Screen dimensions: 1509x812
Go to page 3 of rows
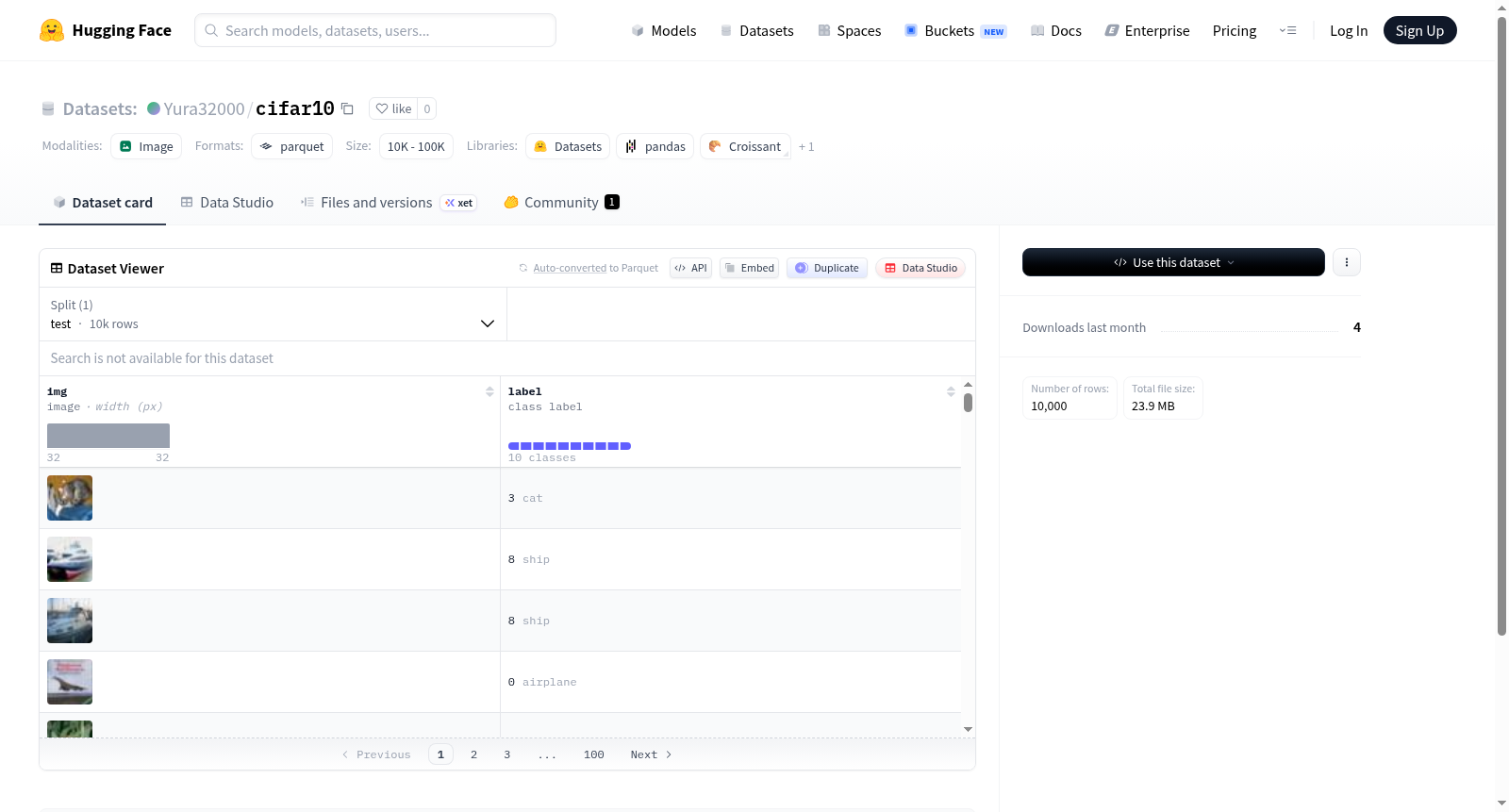pyautogui.click(x=507, y=754)
